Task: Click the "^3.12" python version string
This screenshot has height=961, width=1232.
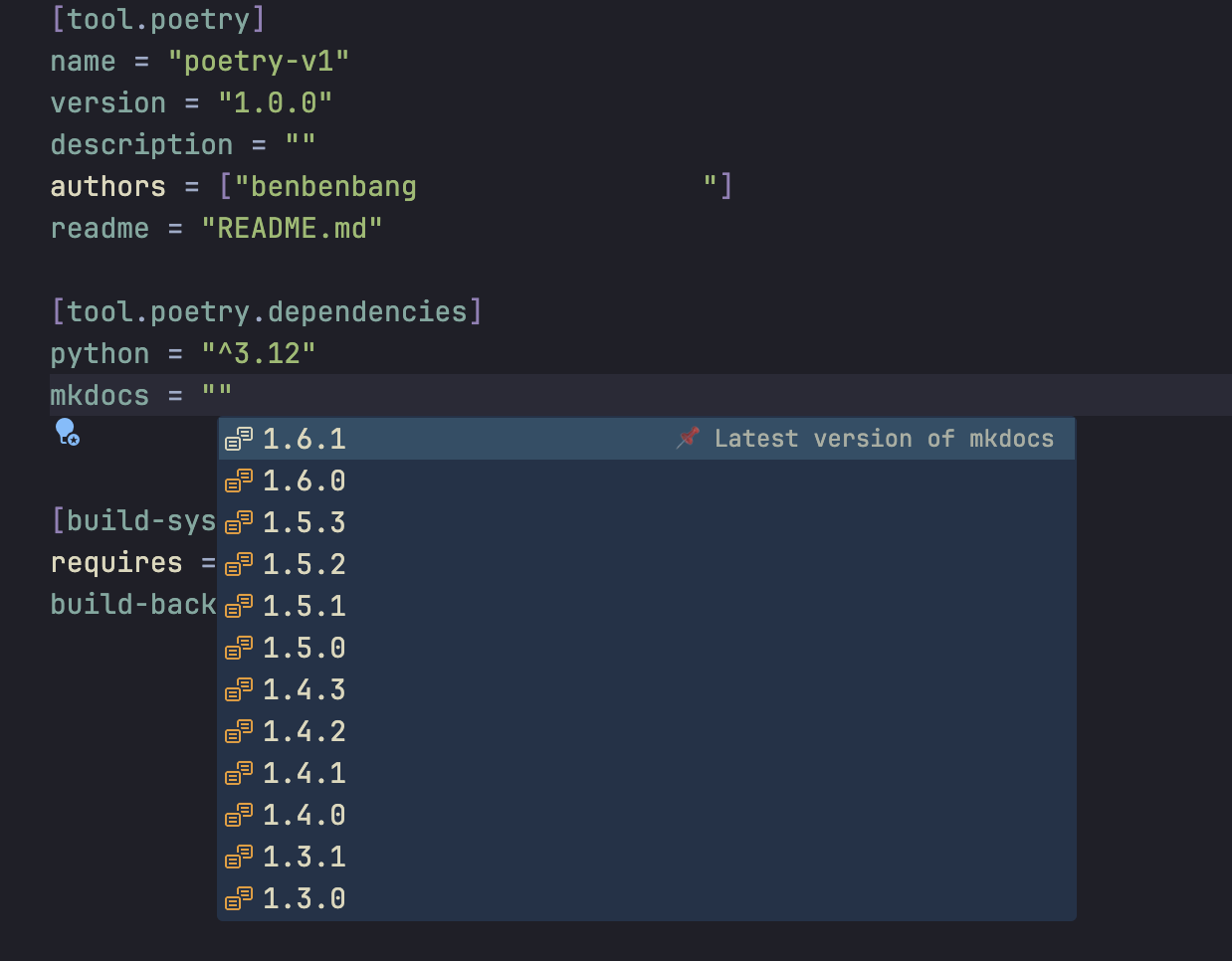Action: [x=259, y=353]
